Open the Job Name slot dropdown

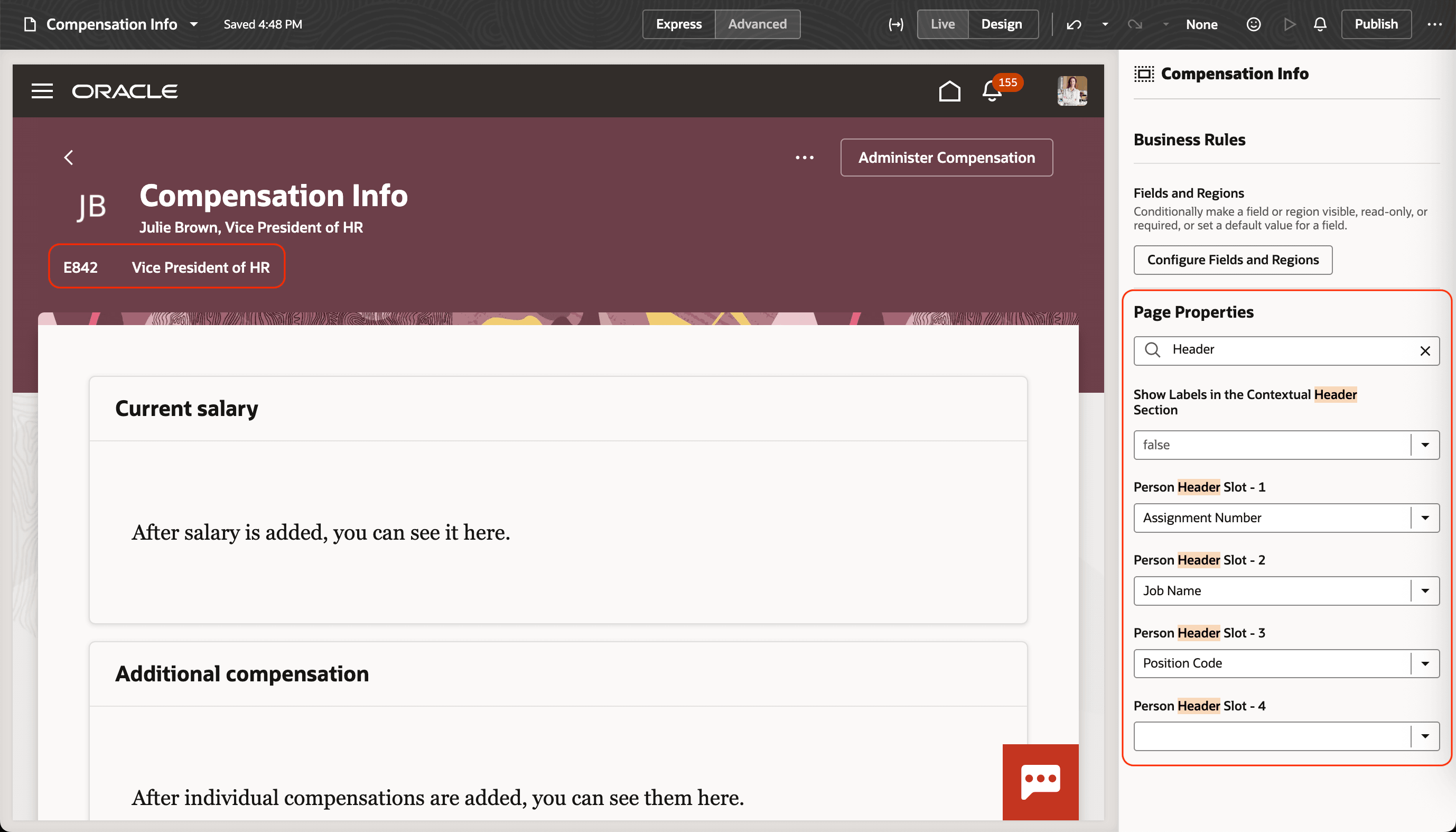(x=1426, y=590)
